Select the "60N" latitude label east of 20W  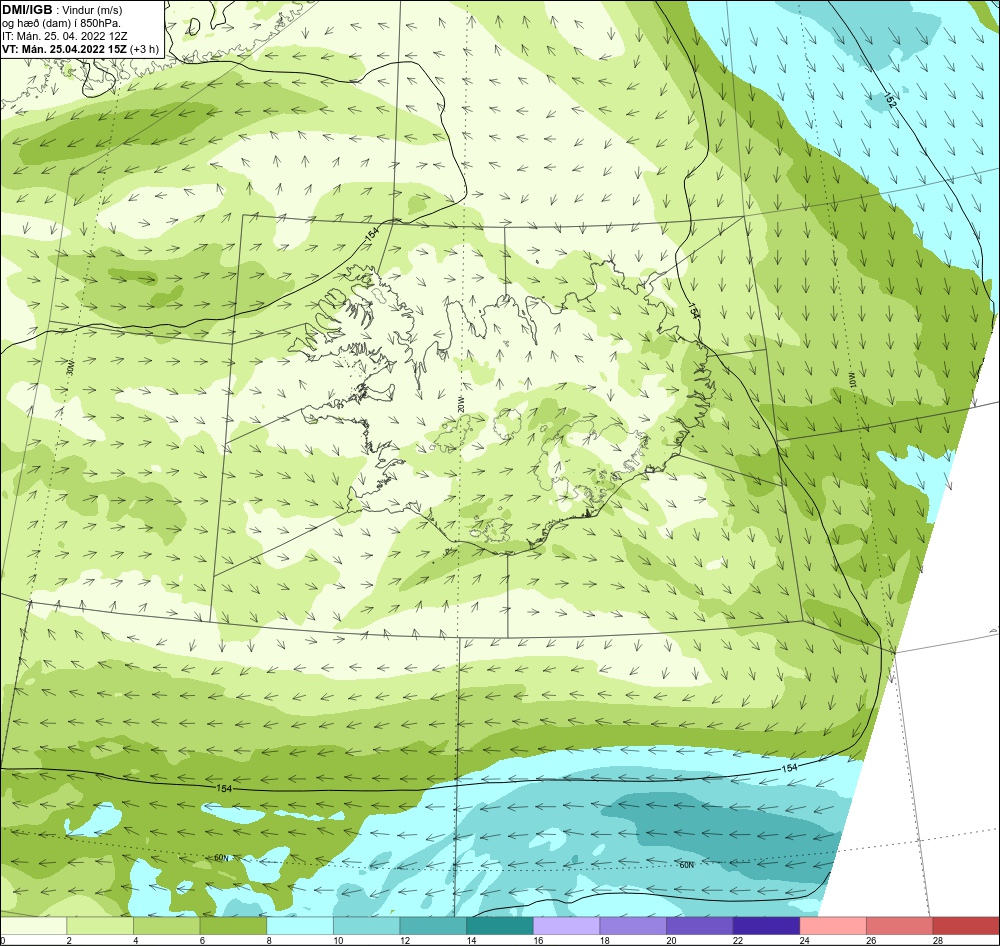(686, 865)
